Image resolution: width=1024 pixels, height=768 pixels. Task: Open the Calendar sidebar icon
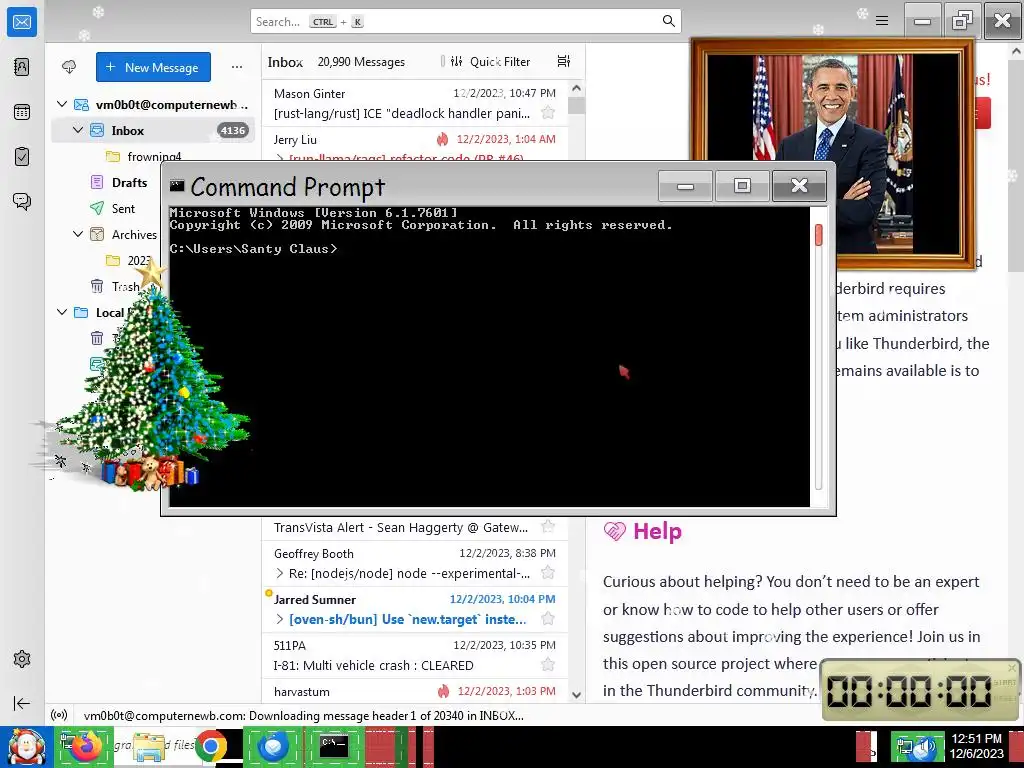pyautogui.click(x=22, y=112)
